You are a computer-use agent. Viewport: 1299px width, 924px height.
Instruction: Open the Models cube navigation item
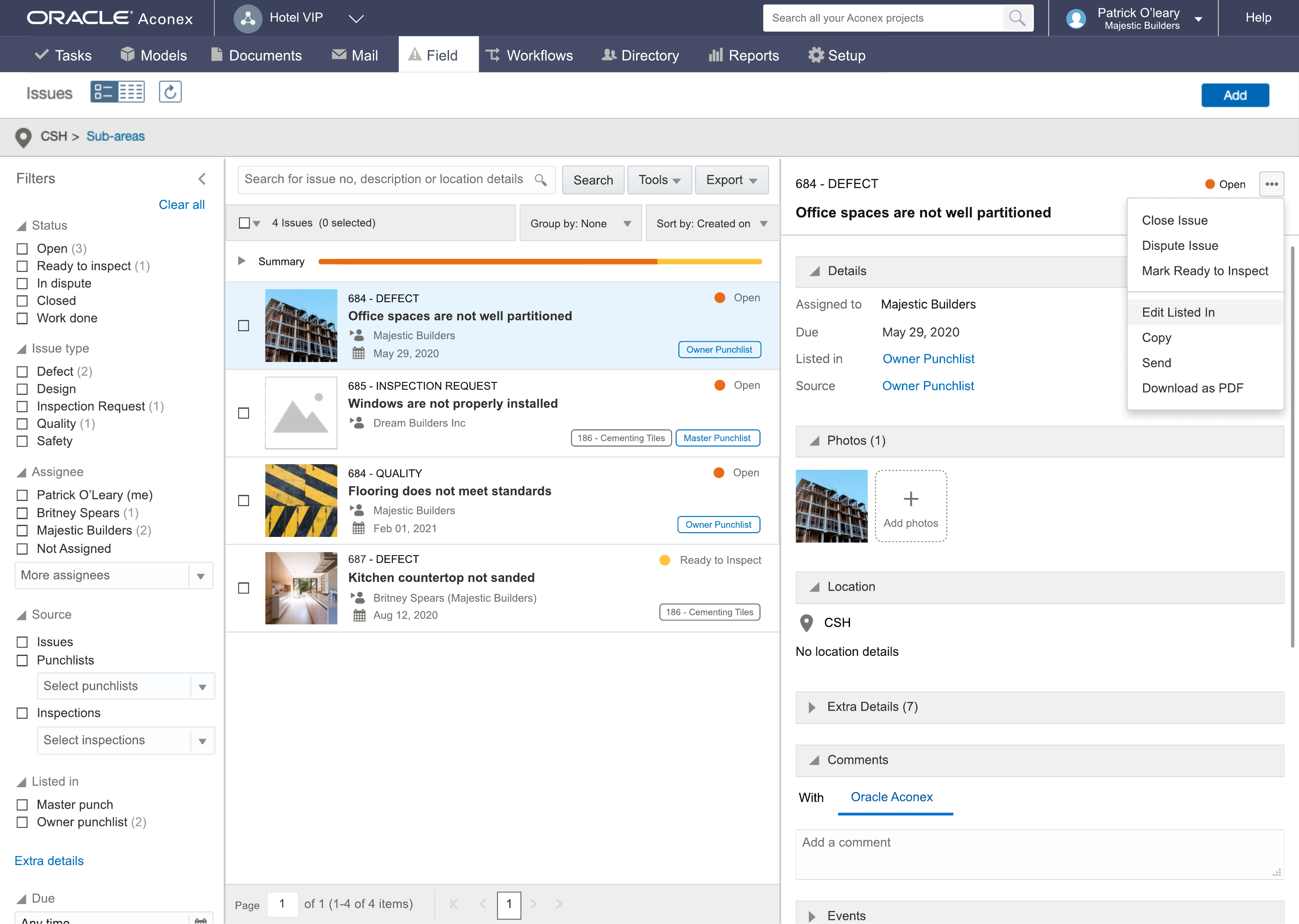[154, 55]
